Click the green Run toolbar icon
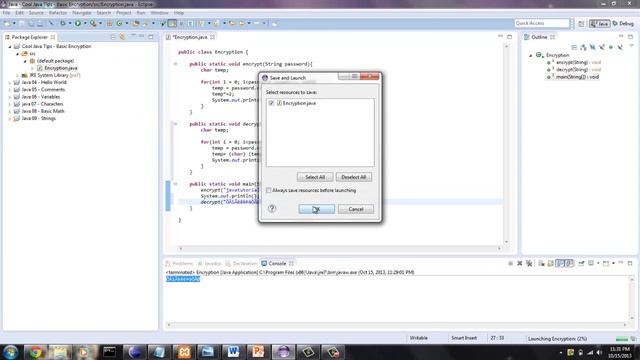Image resolution: width=640 pixels, height=360 pixels. click(x=78, y=24)
